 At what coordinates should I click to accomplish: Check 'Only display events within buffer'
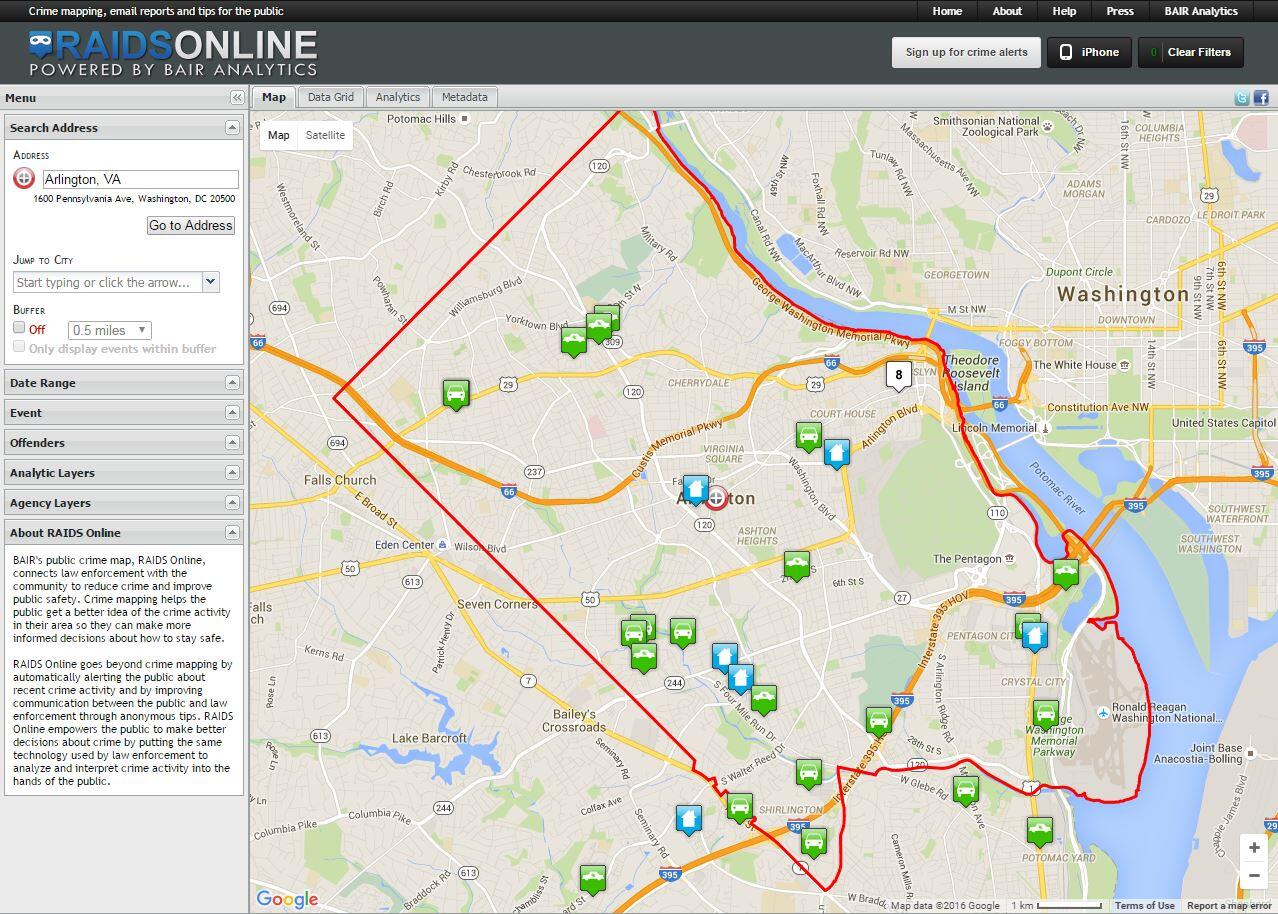[18, 346]
